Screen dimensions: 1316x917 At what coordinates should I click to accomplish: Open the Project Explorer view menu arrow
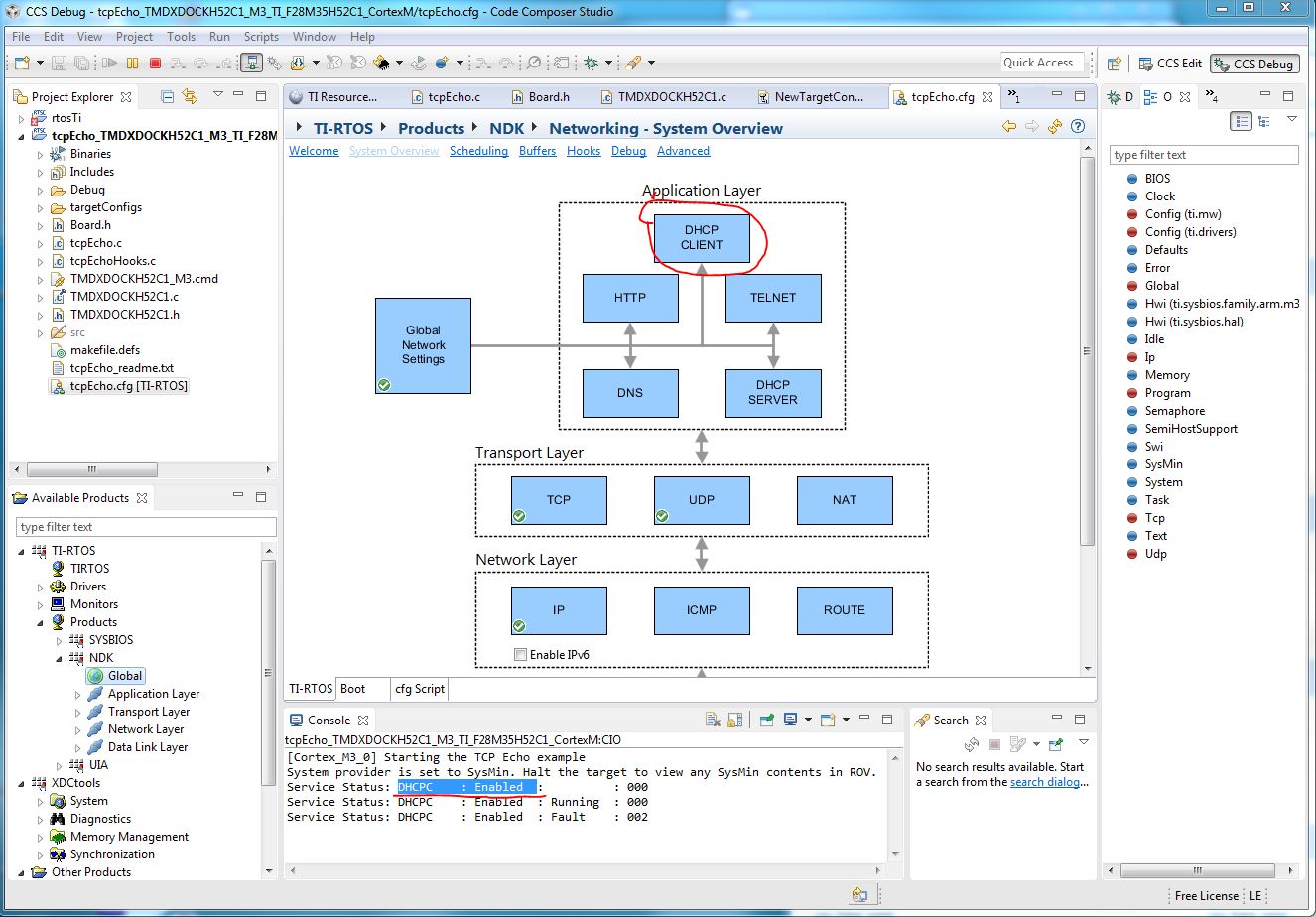tap(218, 96)
